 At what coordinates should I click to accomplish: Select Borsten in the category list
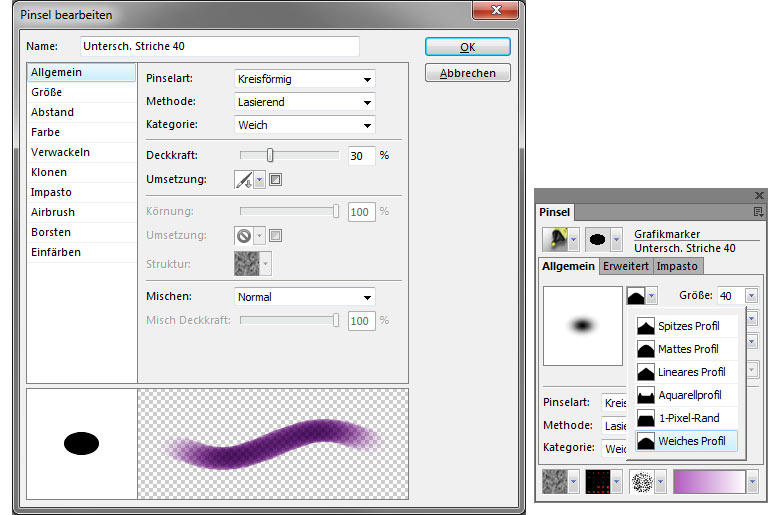pyautogui.click(x=81, y=232)
